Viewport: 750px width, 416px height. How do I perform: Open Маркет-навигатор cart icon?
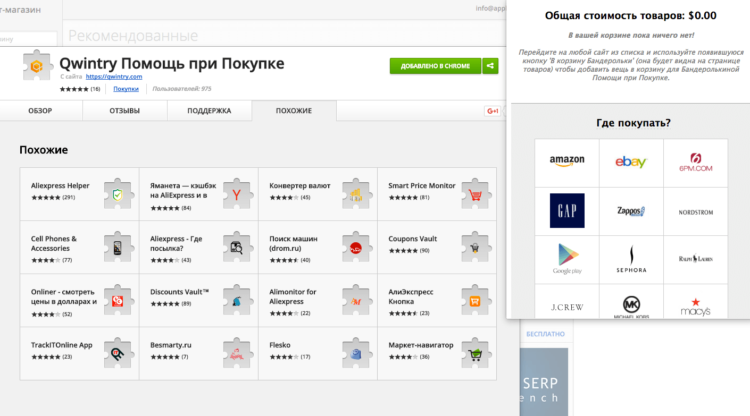point(475,353)
